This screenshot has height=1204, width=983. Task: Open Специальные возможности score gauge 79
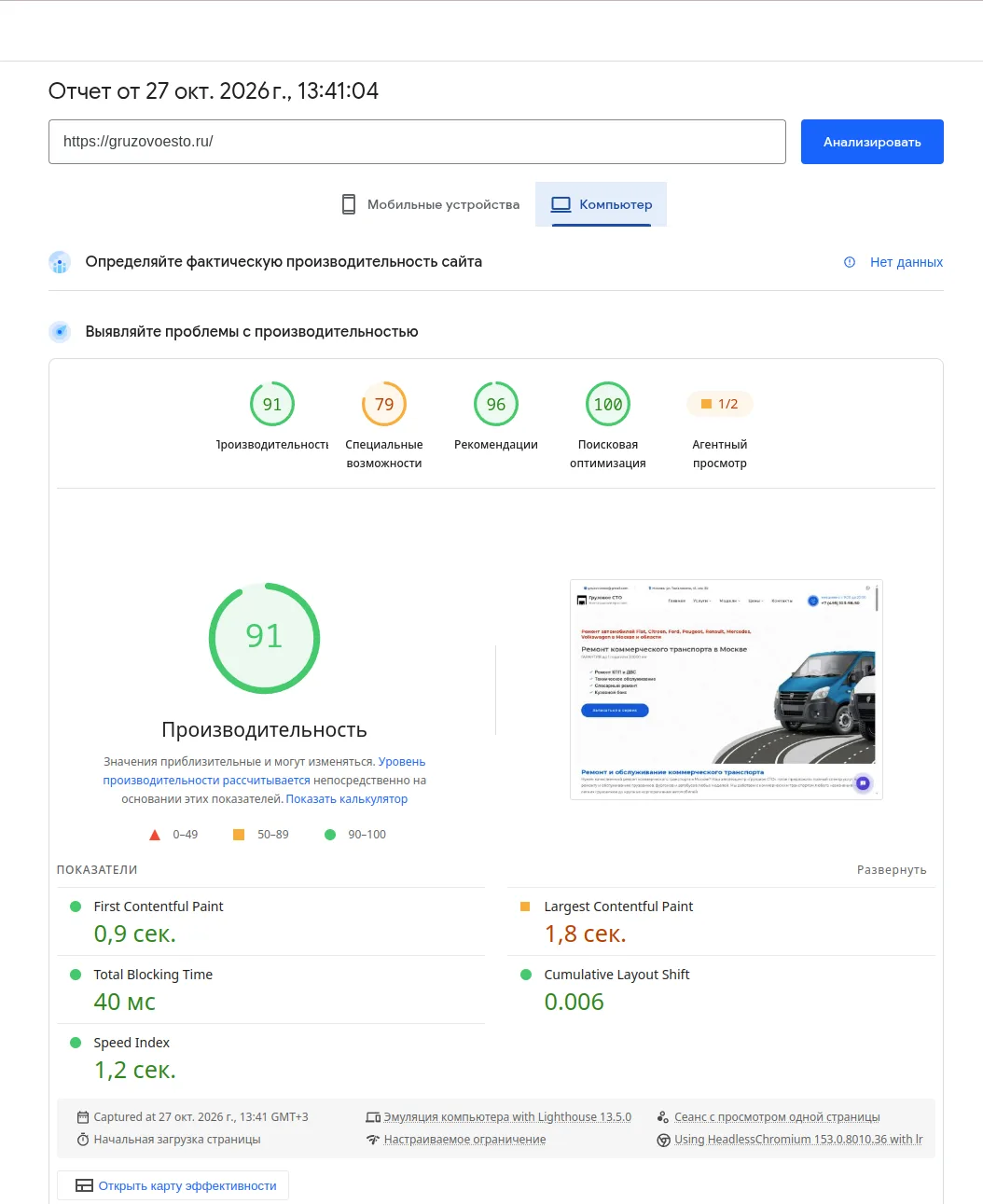(384, 405)
